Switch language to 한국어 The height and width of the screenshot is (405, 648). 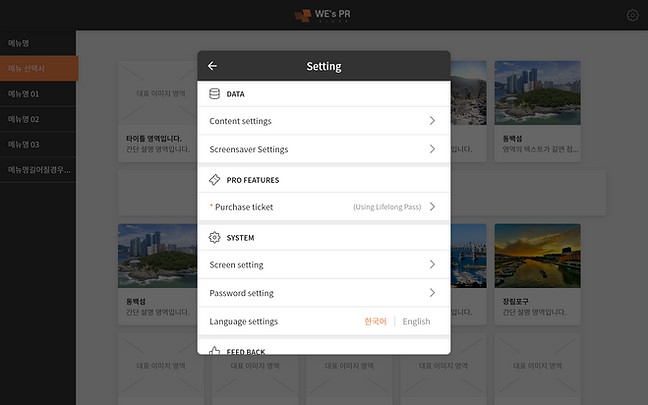point(375,322)
